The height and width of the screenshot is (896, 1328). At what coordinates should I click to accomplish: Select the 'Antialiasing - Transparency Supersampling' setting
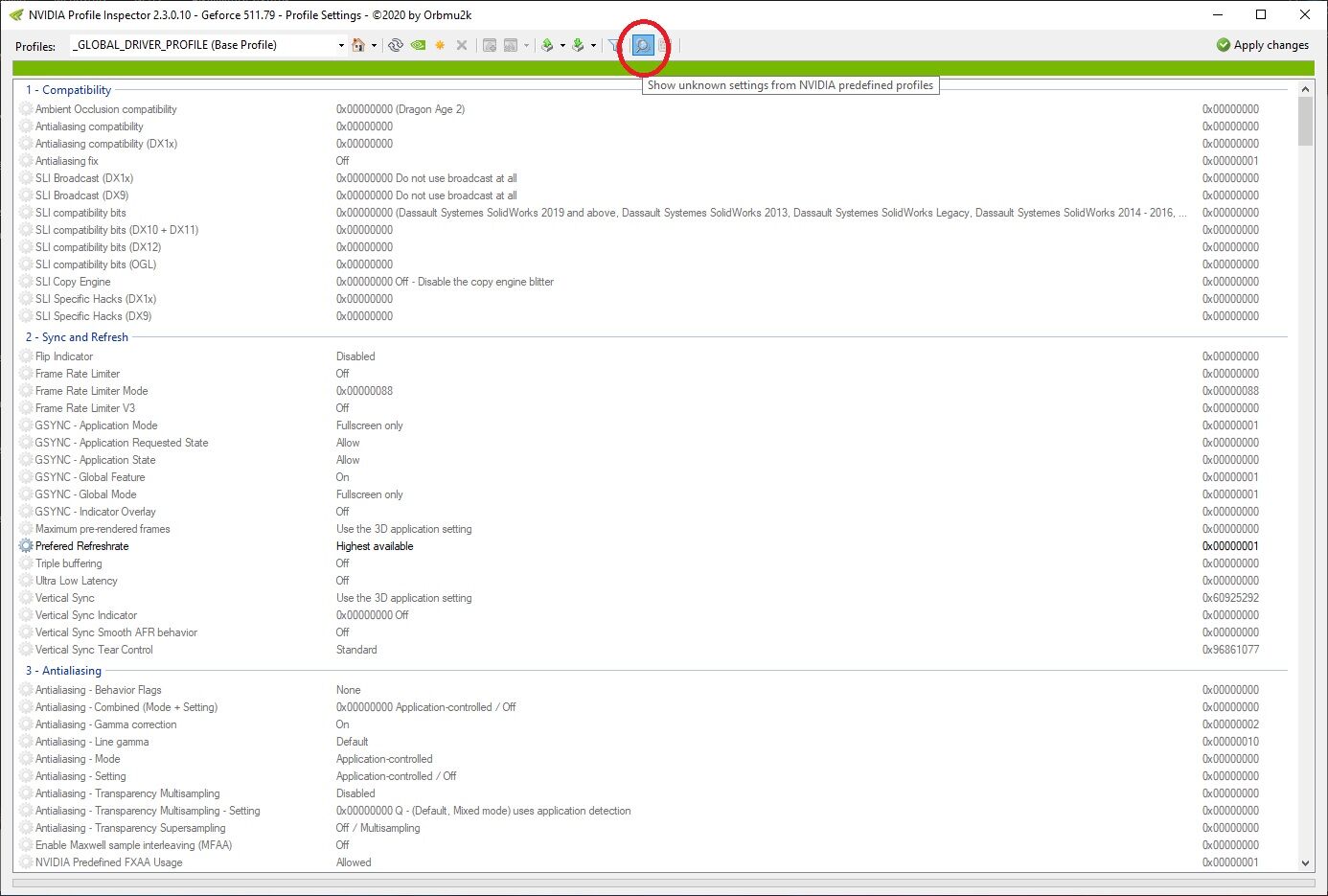click(x=130, y=828)
